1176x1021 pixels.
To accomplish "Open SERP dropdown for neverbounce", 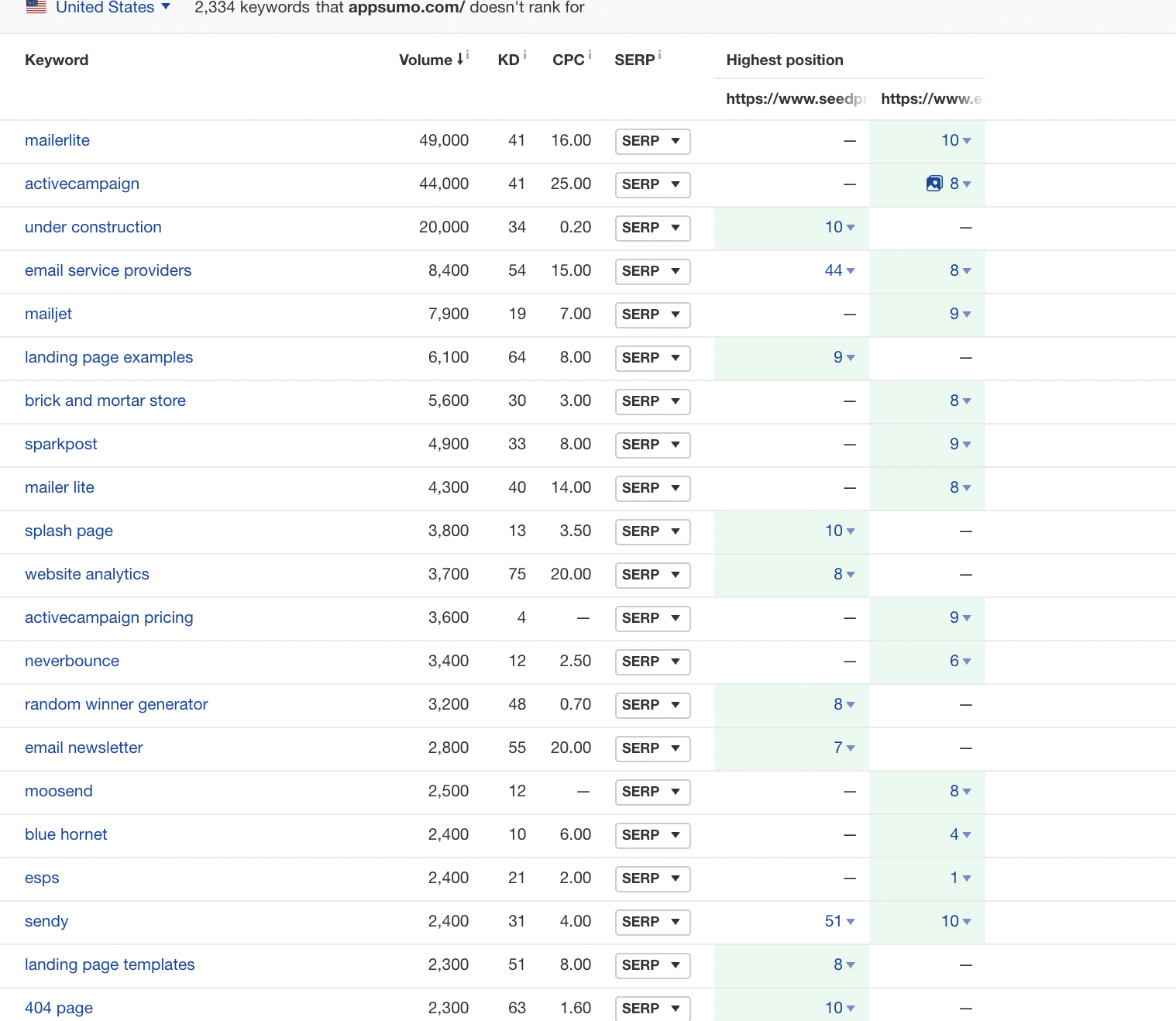I will (x=652, y=662).
